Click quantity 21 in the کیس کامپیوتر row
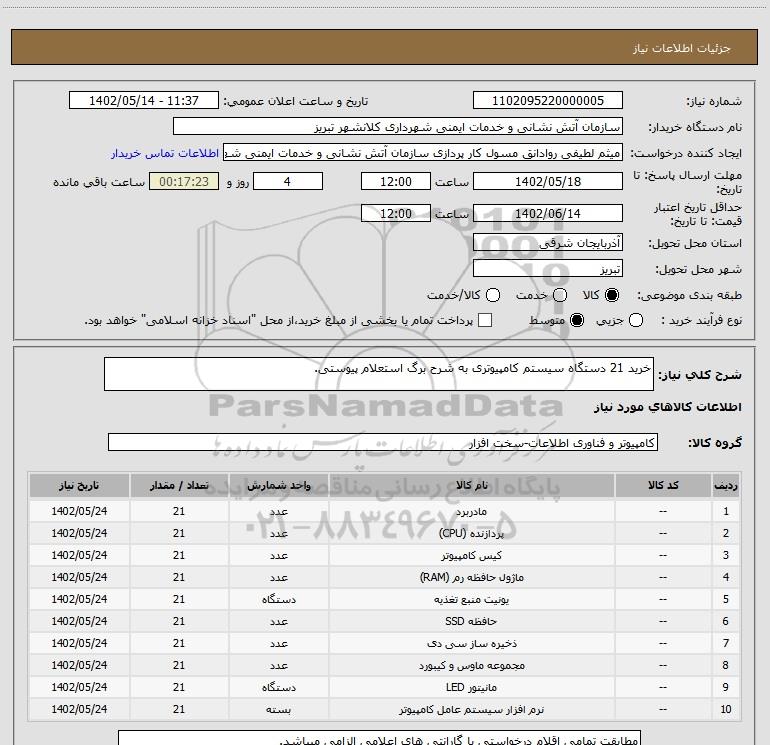This screenshot has width=770, height=745. coord(179,555)
